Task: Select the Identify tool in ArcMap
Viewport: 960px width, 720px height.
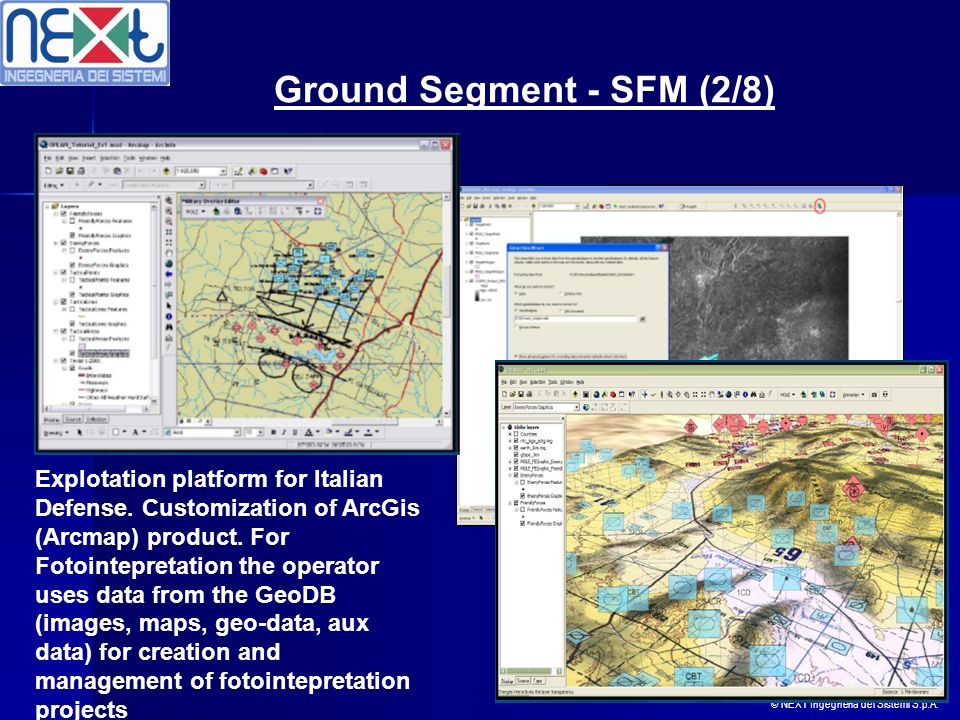Action: [x=169, y=317]
